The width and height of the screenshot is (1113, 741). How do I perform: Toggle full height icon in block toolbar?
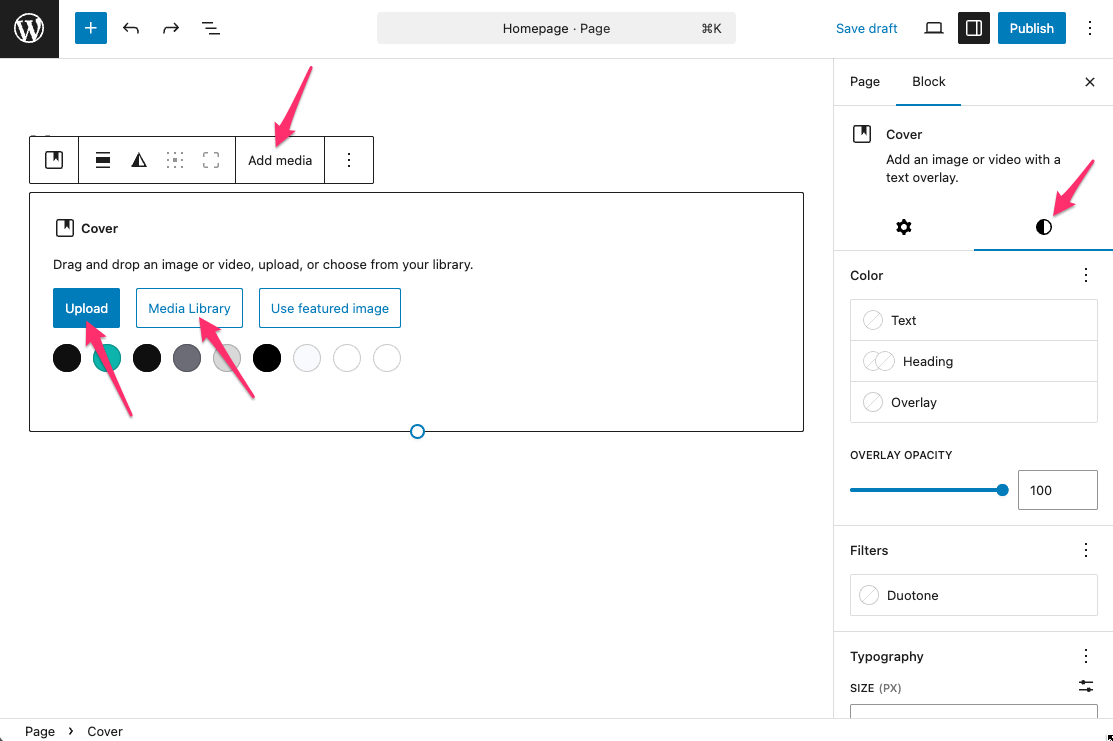[211, 160]
